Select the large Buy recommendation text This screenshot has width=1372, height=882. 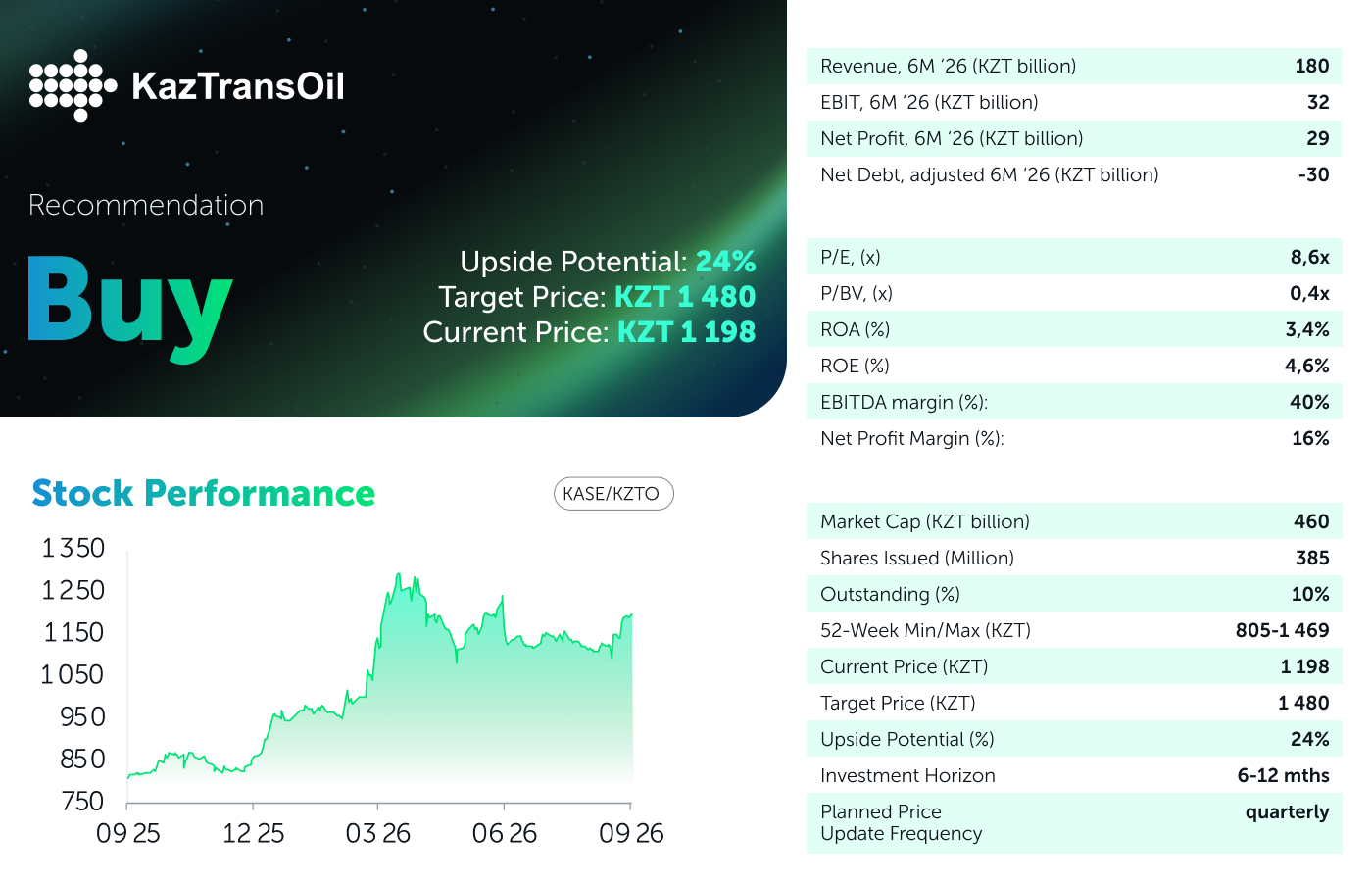point(130,307)
